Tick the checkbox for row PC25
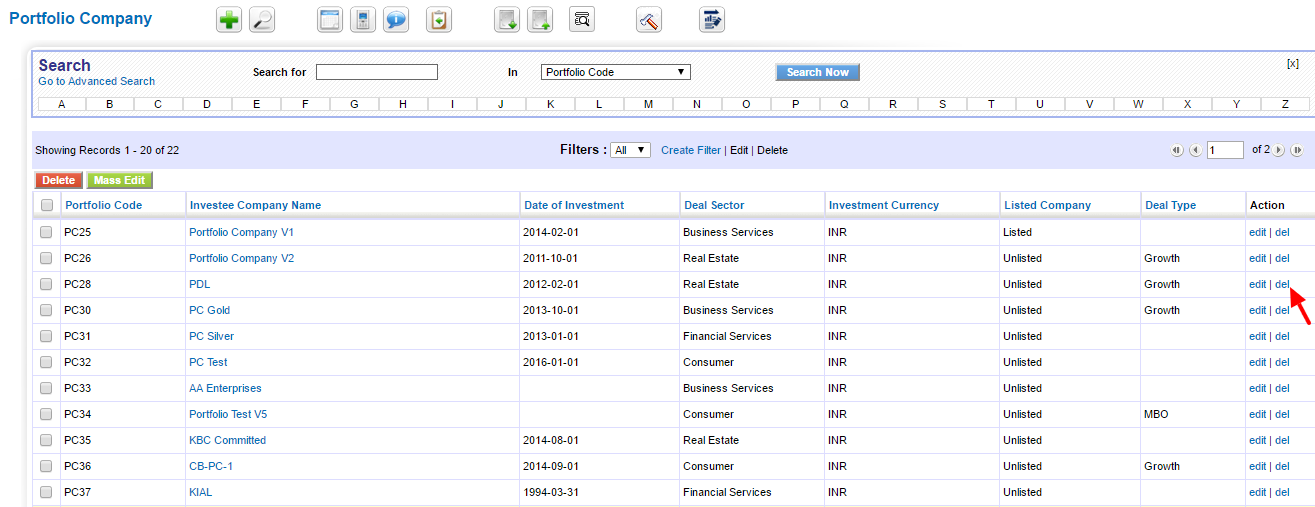Screen dimensions: 1315x507 pos(46,232)
